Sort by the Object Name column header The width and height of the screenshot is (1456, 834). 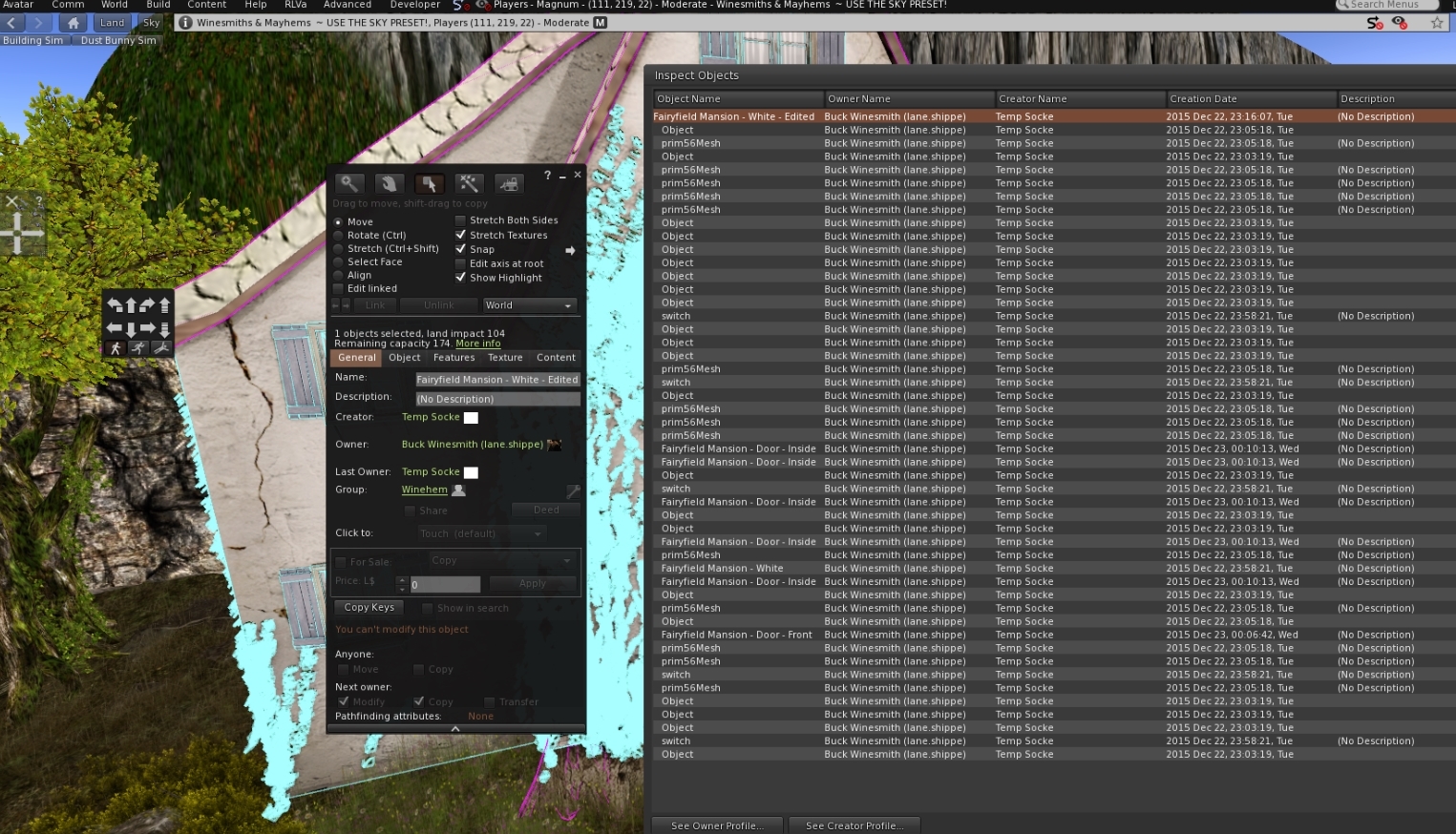pyautogui.click(x=738, y=99)
